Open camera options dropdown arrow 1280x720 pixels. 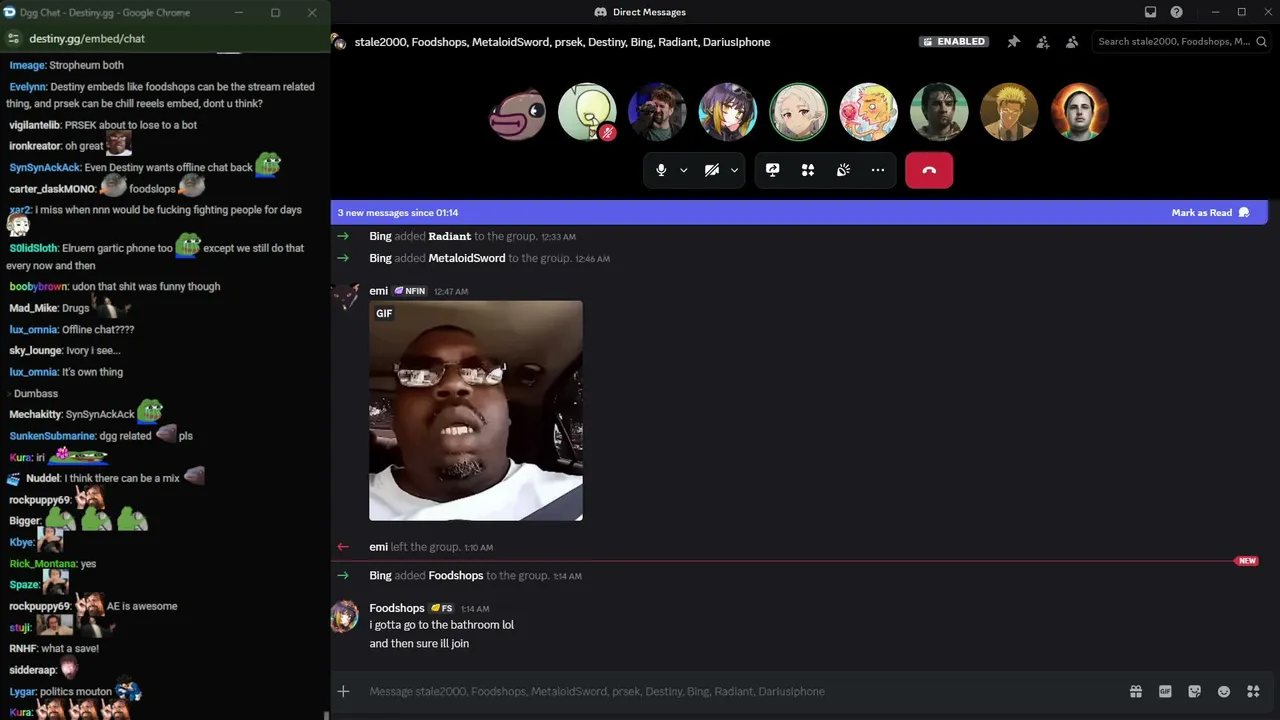(734, 170)
